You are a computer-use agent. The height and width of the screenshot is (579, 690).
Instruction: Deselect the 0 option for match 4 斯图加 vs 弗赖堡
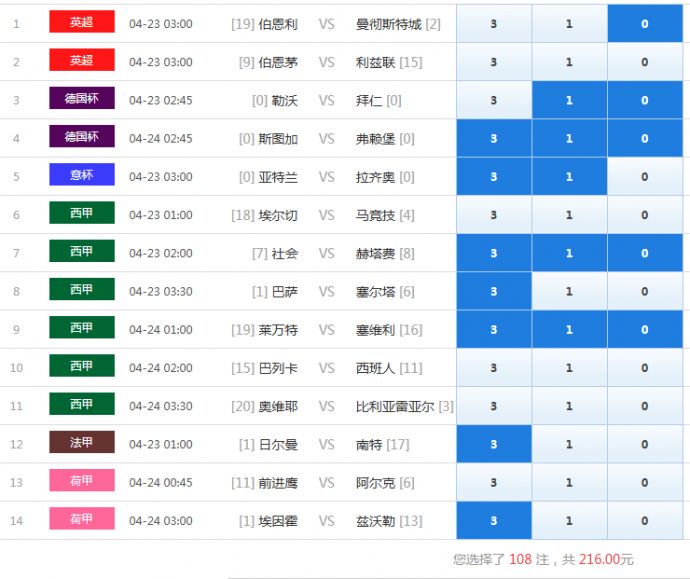tap(645, 139)
